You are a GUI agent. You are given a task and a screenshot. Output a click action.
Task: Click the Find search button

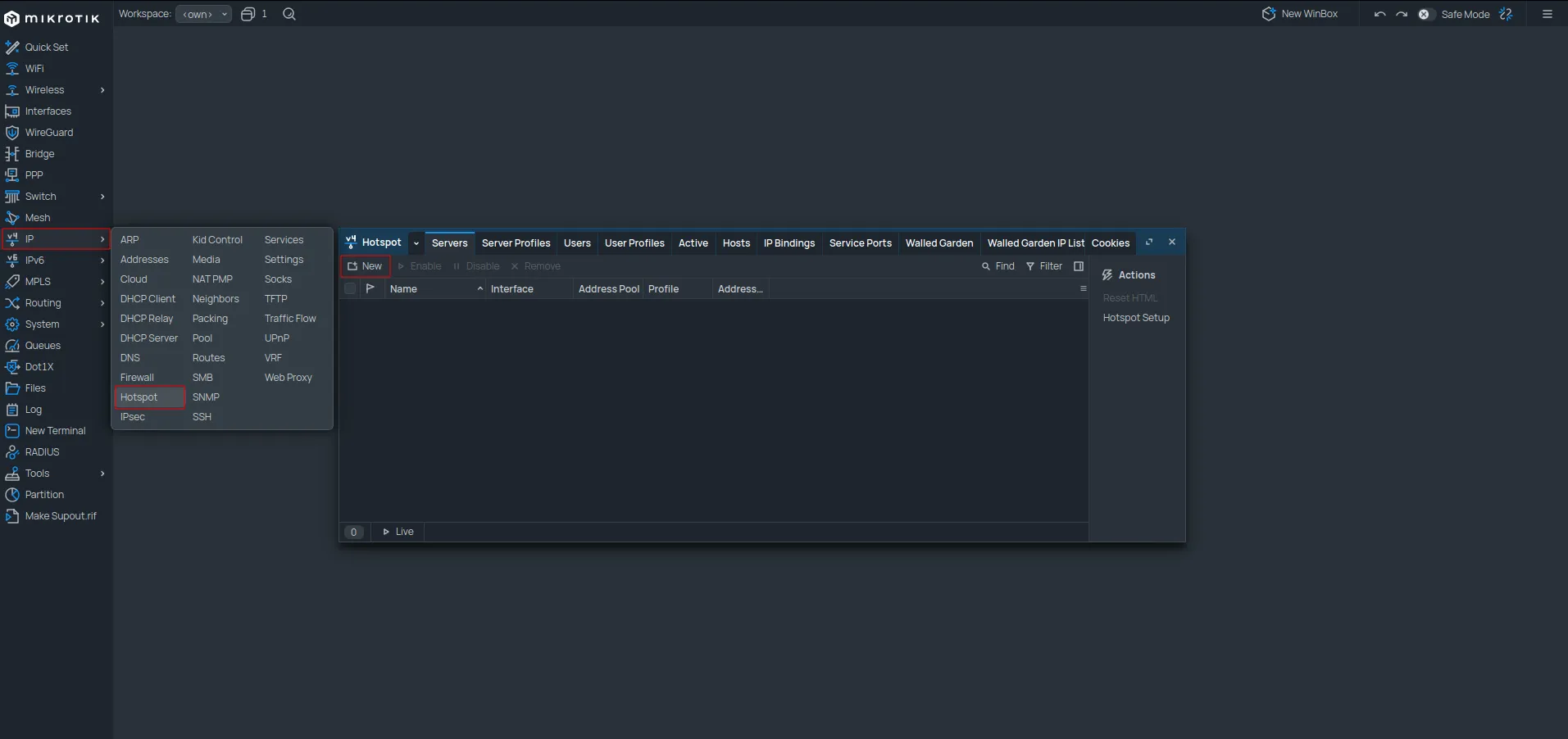point(998,266)
